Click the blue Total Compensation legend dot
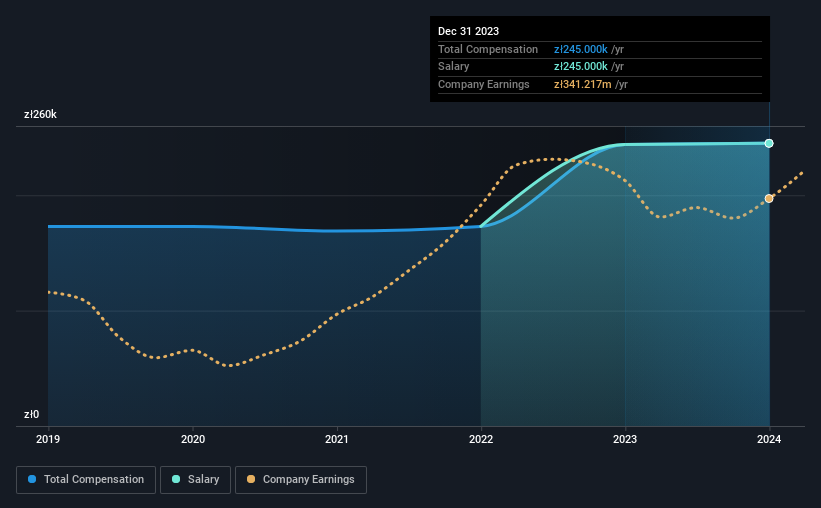Viewport: 821px width, 508px height. (32, 479)
